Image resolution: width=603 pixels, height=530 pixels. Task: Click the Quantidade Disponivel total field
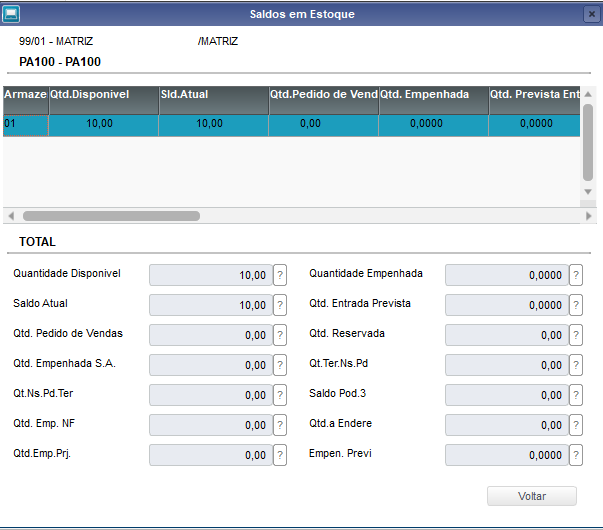coord(211,275)
